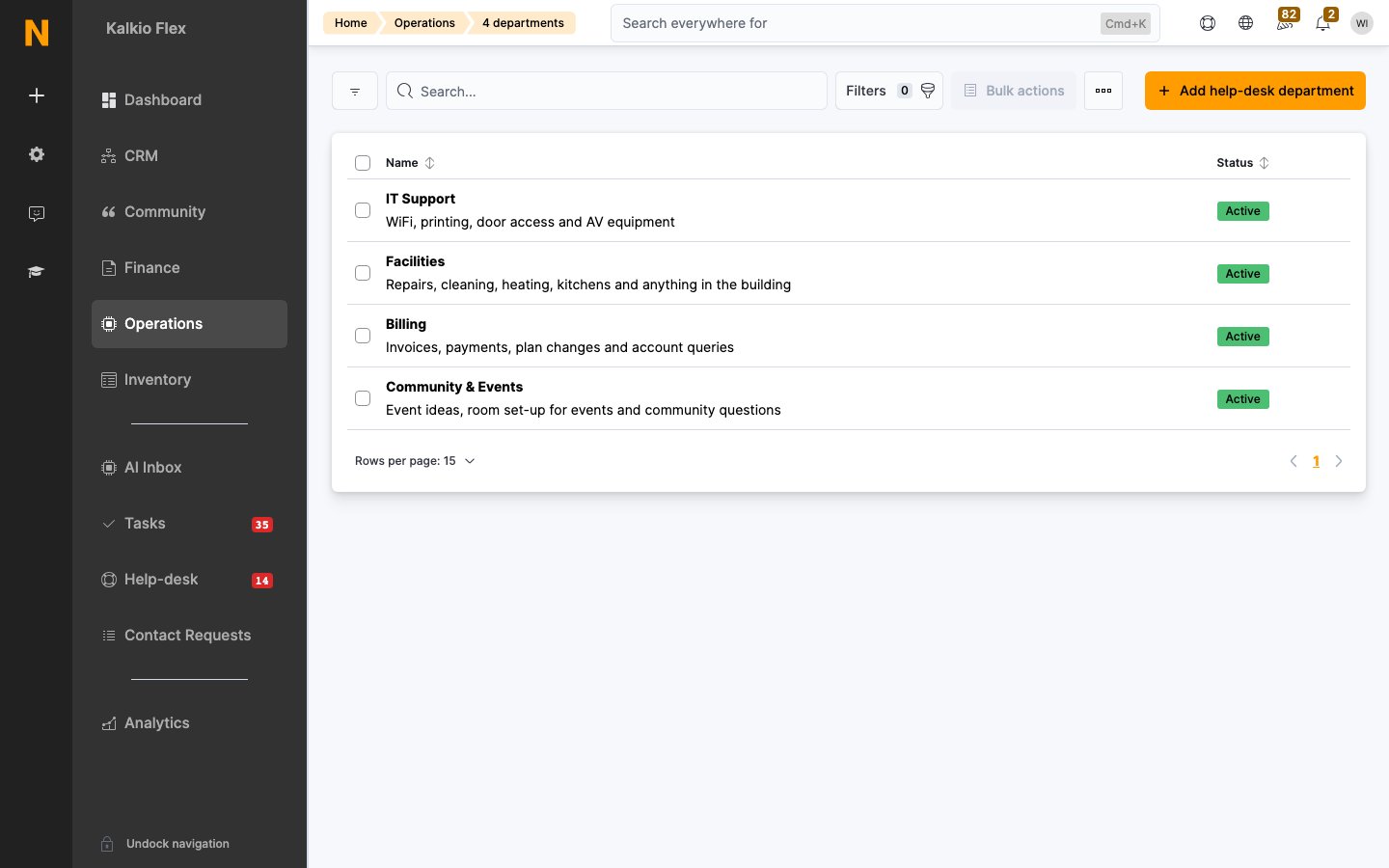Click the globe language icon
Image resolution: width=1389 pixels, height=868 pixels.
click(1246, 23)
